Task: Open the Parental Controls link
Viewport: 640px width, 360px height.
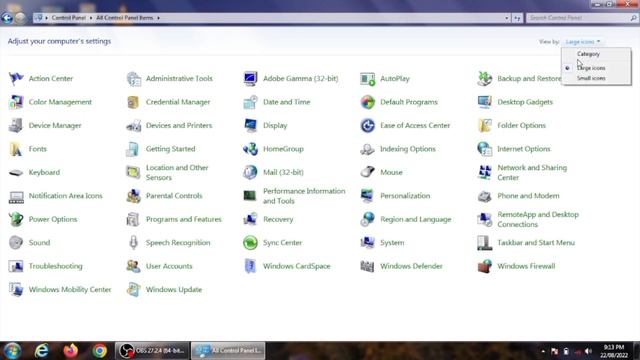Action: [x=174, y=196]
